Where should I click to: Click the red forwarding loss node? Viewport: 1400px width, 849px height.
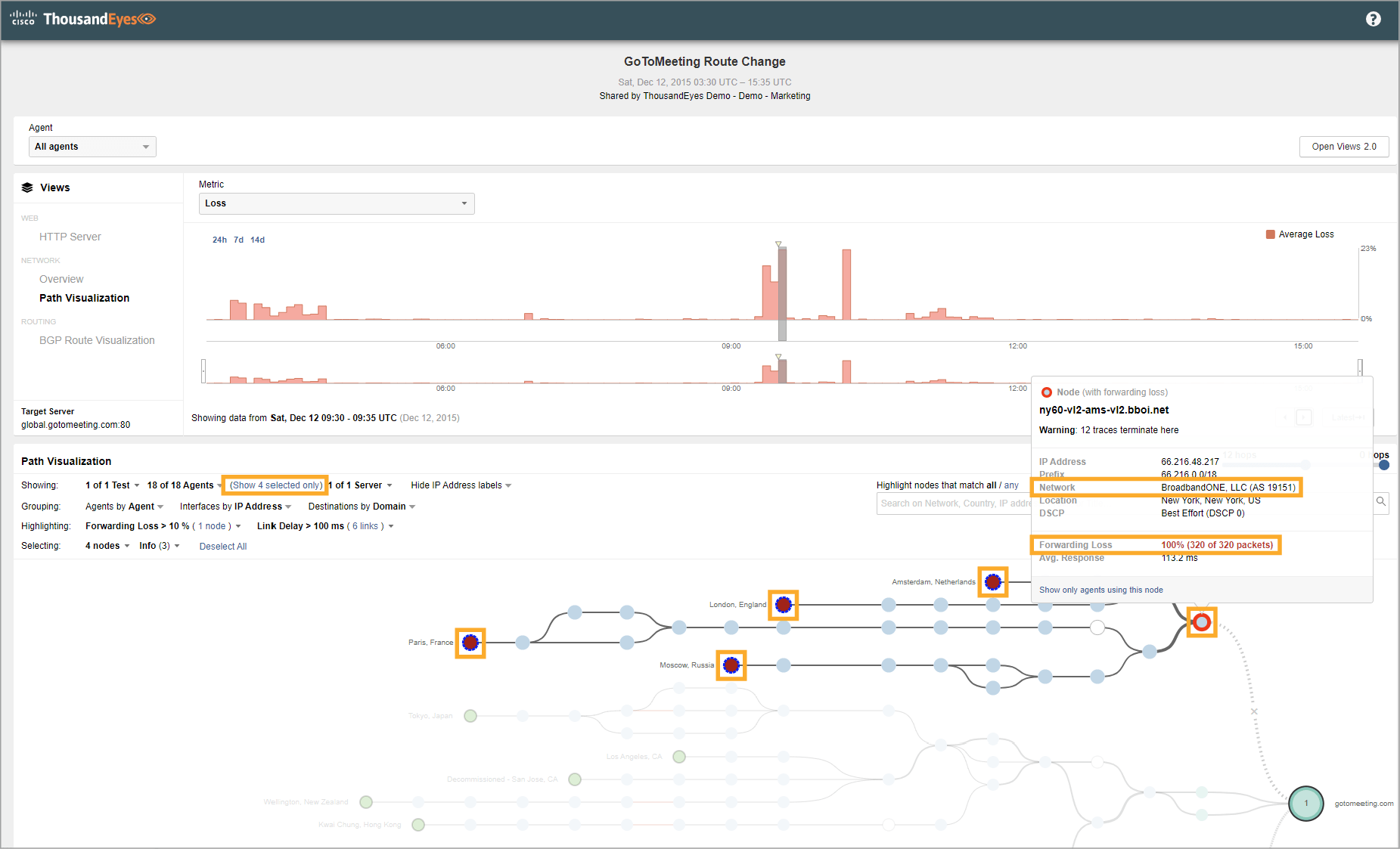(1202, 623)
